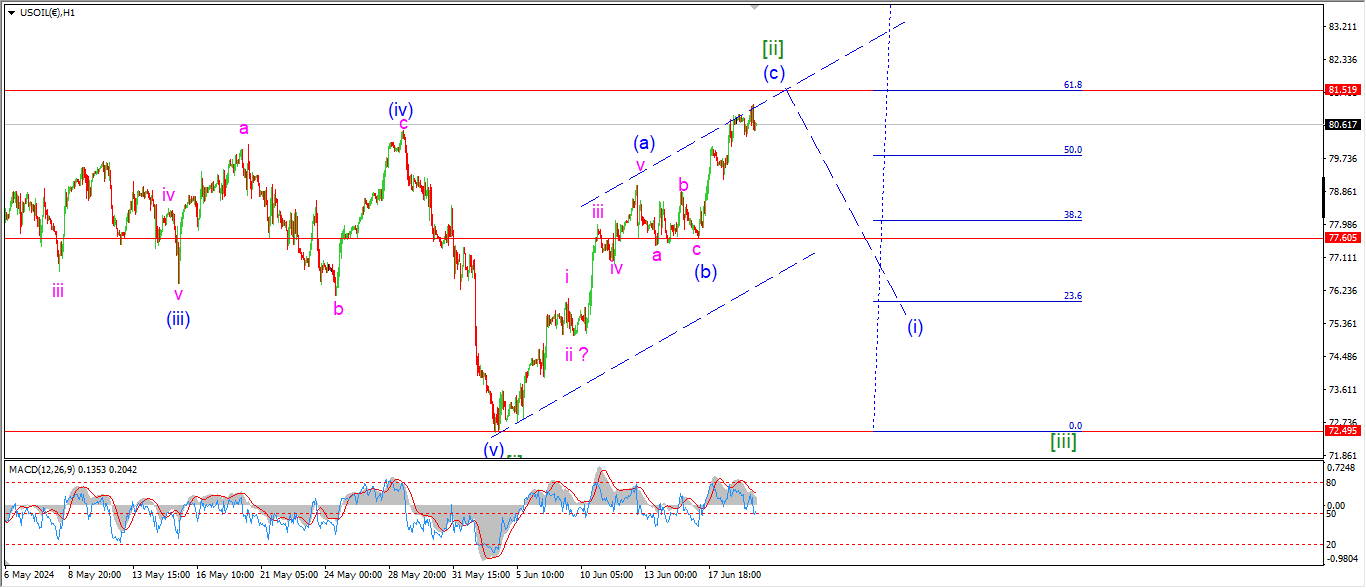Click the 75.361 price scale value
The width and height of the screenshot is (1366, 588).
point(1342,323)
